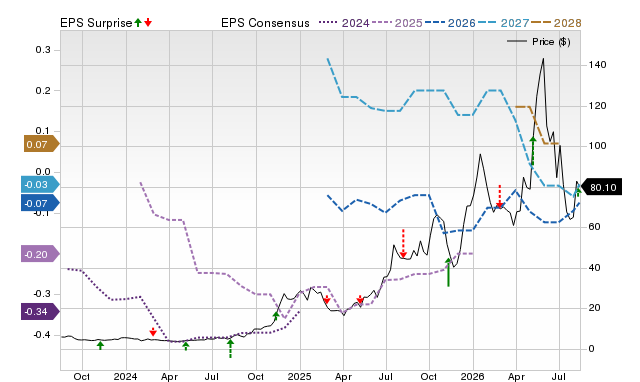Select the dark-blue -0.07 value tag
640x382 pixels.
pyautogui.click(x=40, y=203)
